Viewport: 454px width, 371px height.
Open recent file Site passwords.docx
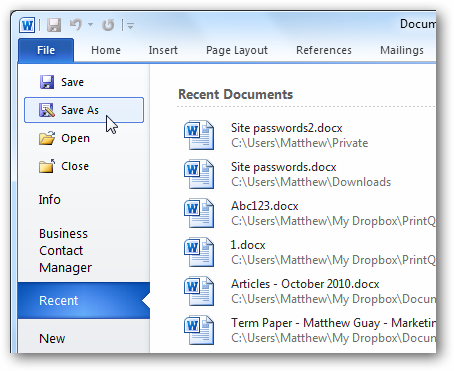[x=284, y=167]
